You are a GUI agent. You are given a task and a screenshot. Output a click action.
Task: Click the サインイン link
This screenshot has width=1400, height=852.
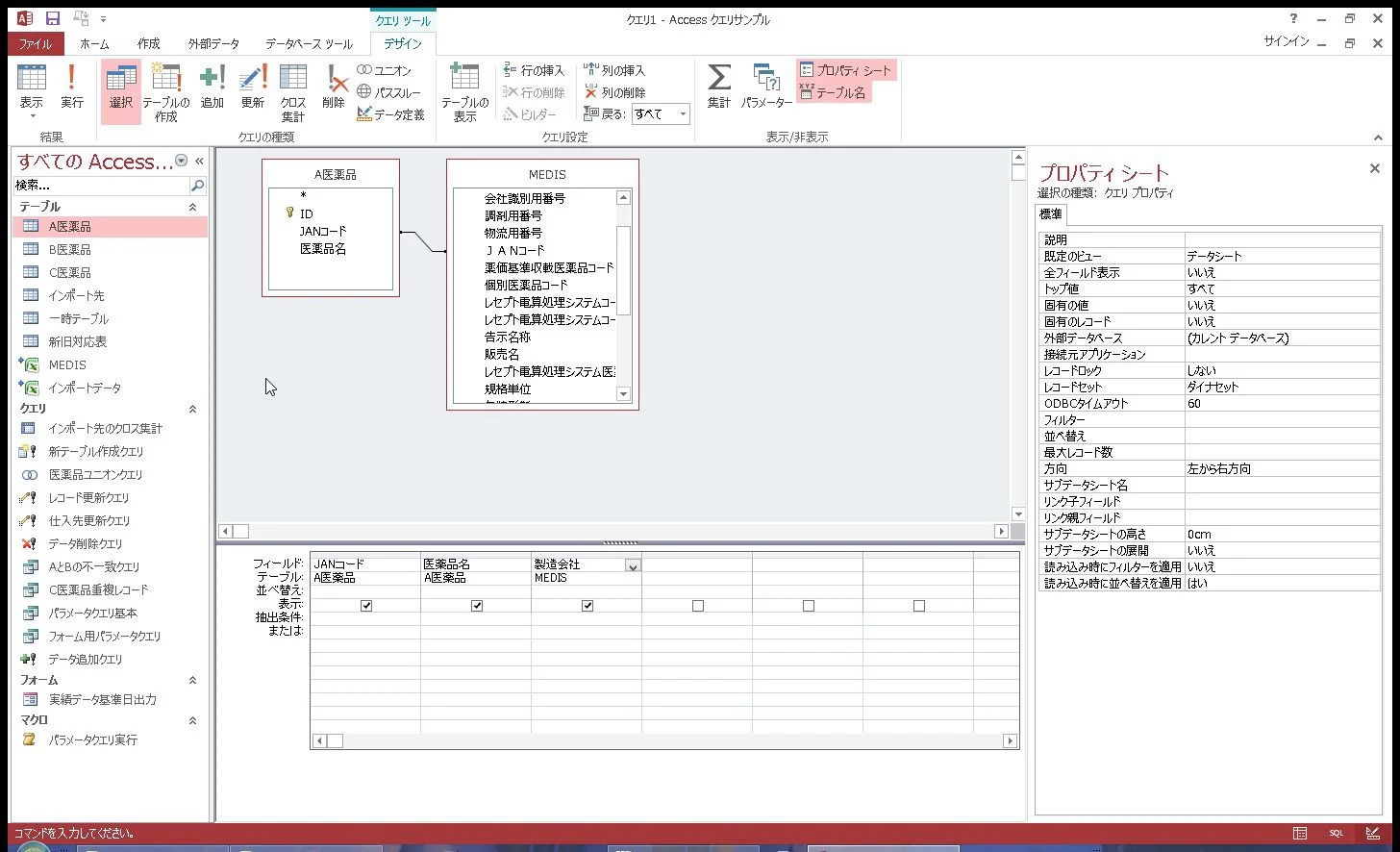[x=1287, y=41]
